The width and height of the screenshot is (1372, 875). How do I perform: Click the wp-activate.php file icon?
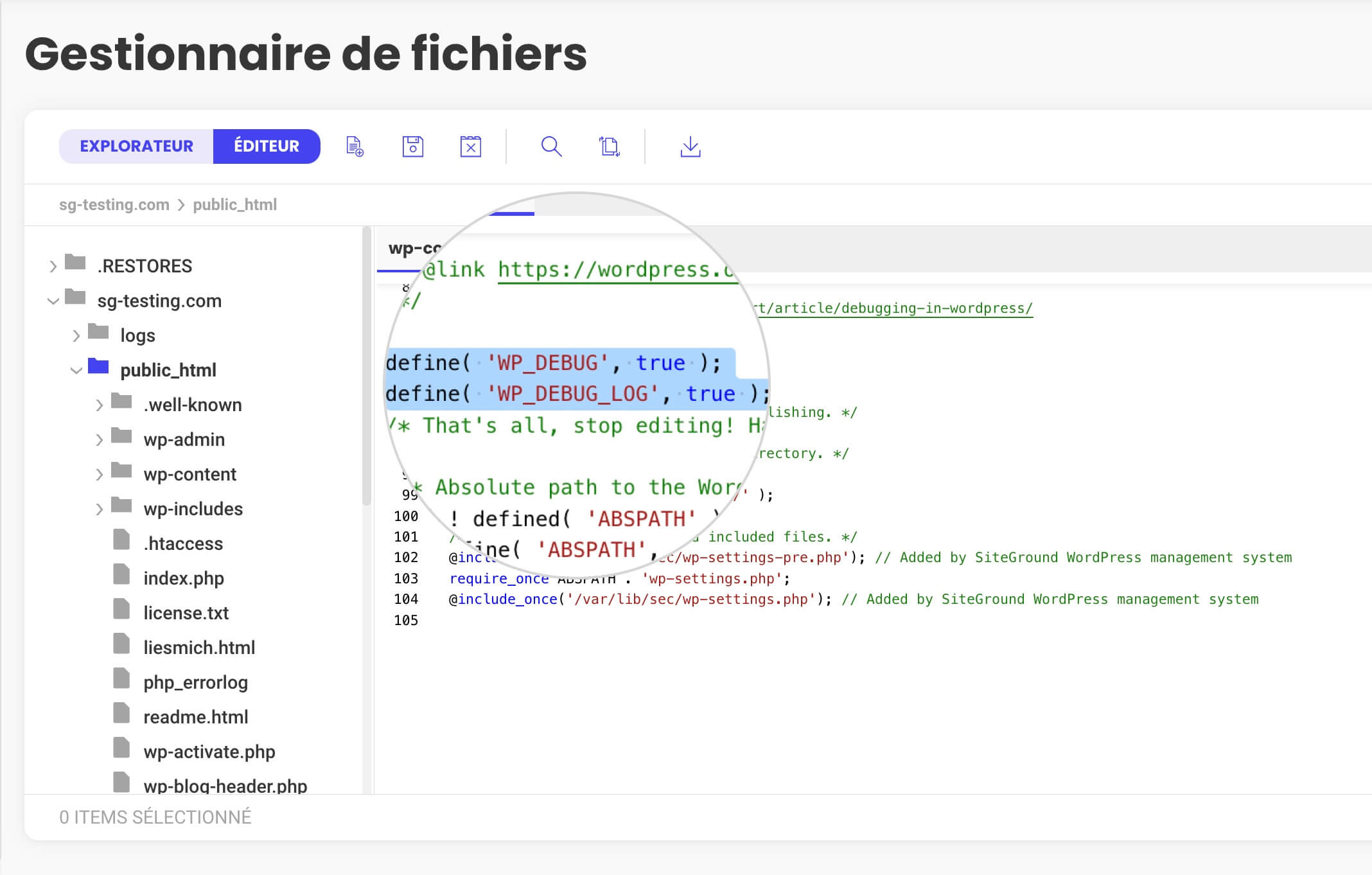click(x=121, y=747)
